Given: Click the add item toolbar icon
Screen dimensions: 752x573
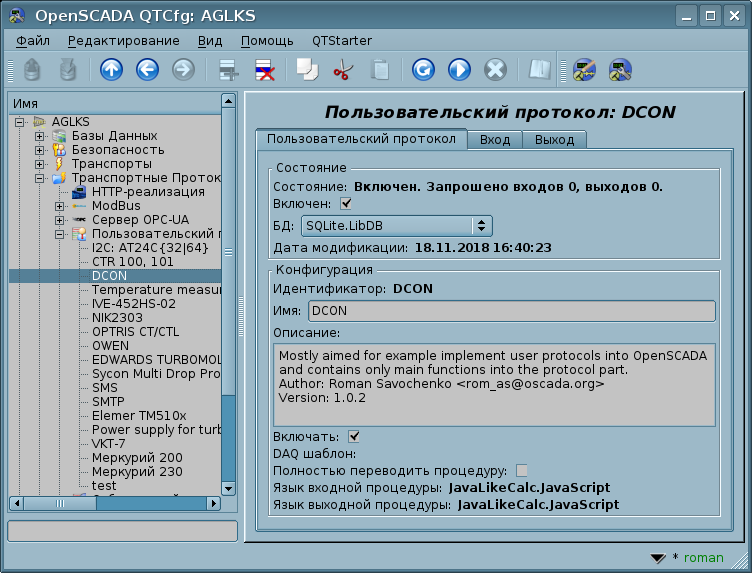Looking at the screenshot, I should tap(230, 70).
